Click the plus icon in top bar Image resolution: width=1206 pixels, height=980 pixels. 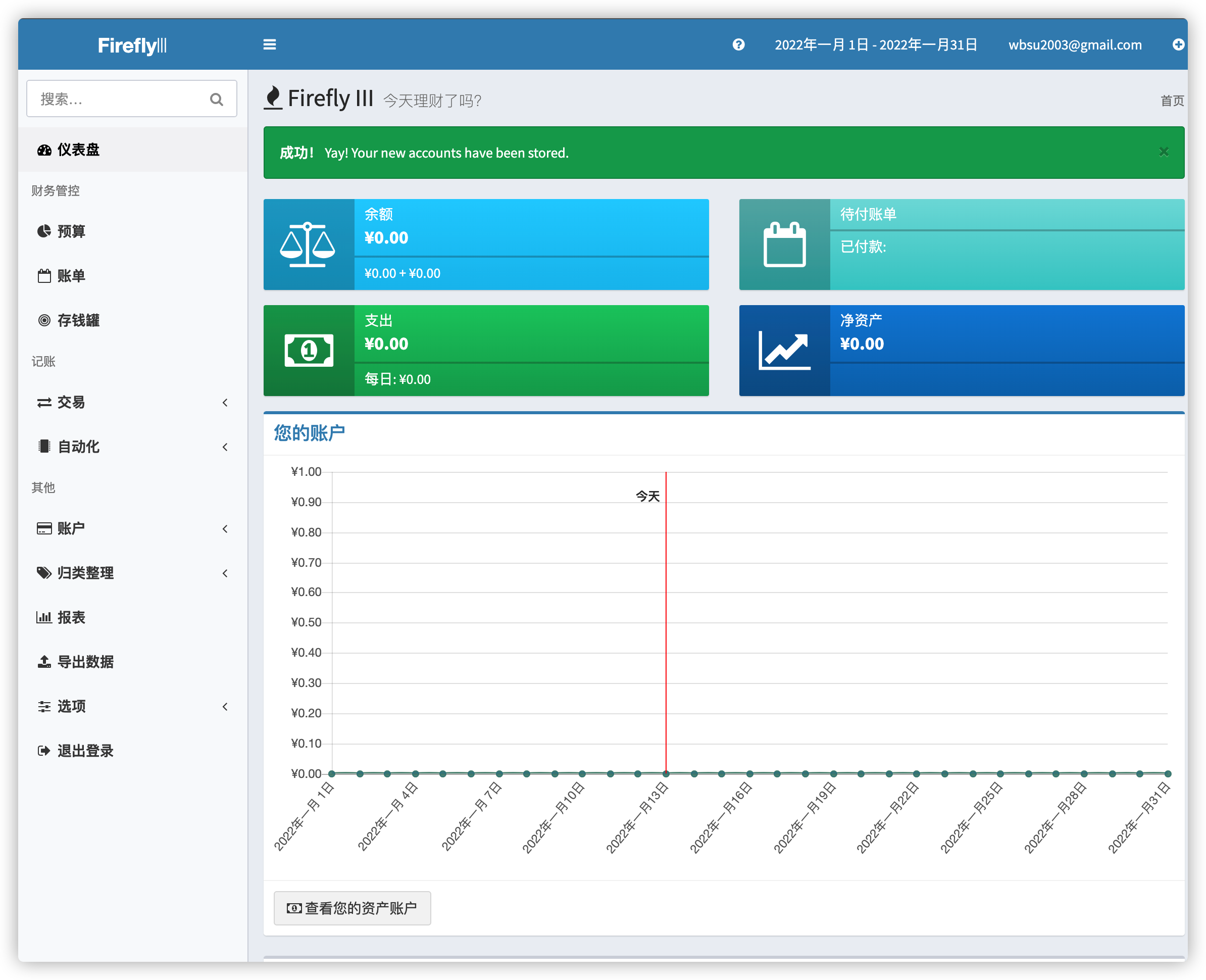tap(1177, 44)
